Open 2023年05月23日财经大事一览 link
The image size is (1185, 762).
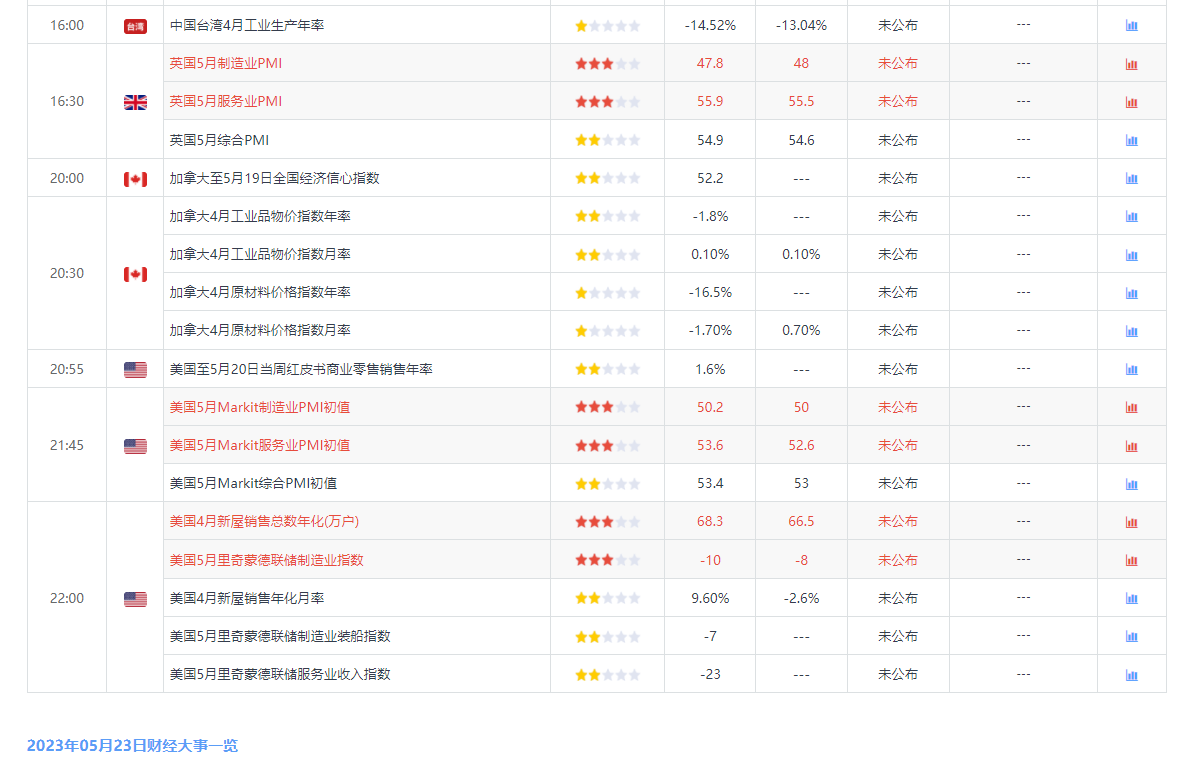(x=132, y=745)
